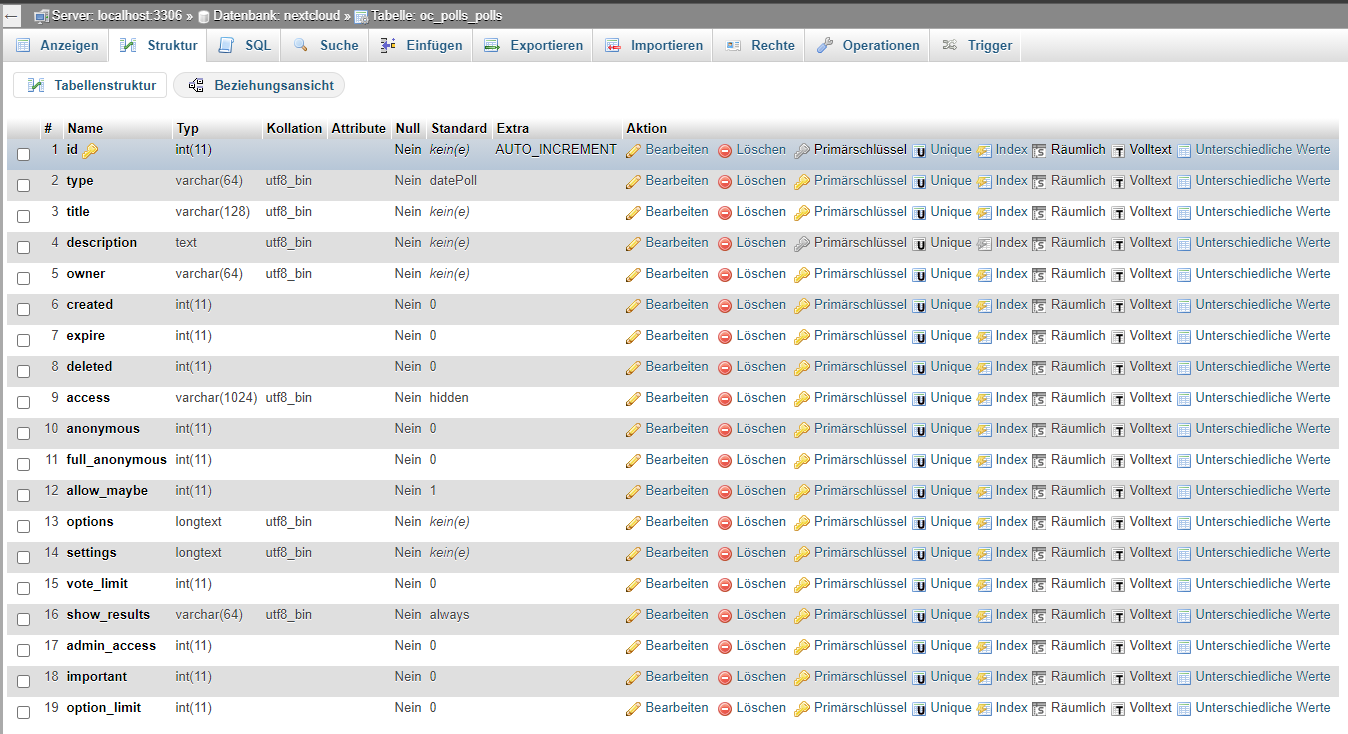Screen dimensions: 1348x734
Task: Click the navigation panel collapse arrow
Action: 12,16
